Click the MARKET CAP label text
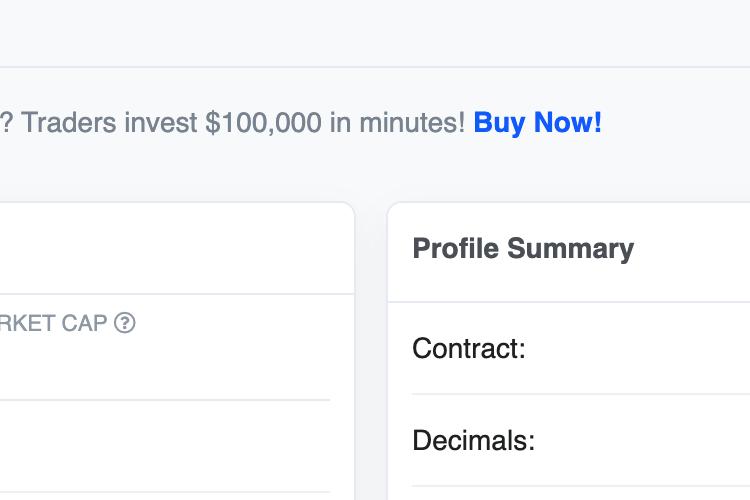Screen dimensions: 750x500 pos(53,323)
